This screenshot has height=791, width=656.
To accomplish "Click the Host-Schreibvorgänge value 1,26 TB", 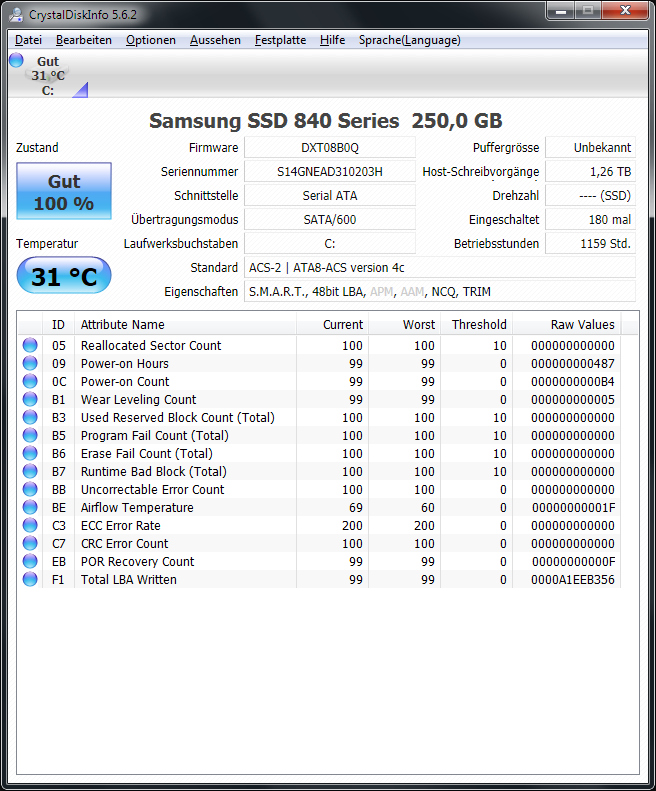I will pos(590,172).
